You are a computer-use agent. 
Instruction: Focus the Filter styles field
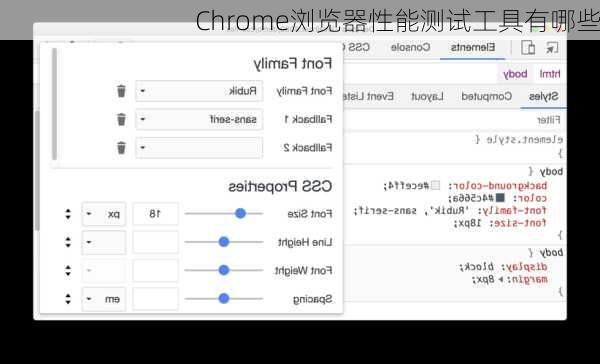click(x=455, y=121)
